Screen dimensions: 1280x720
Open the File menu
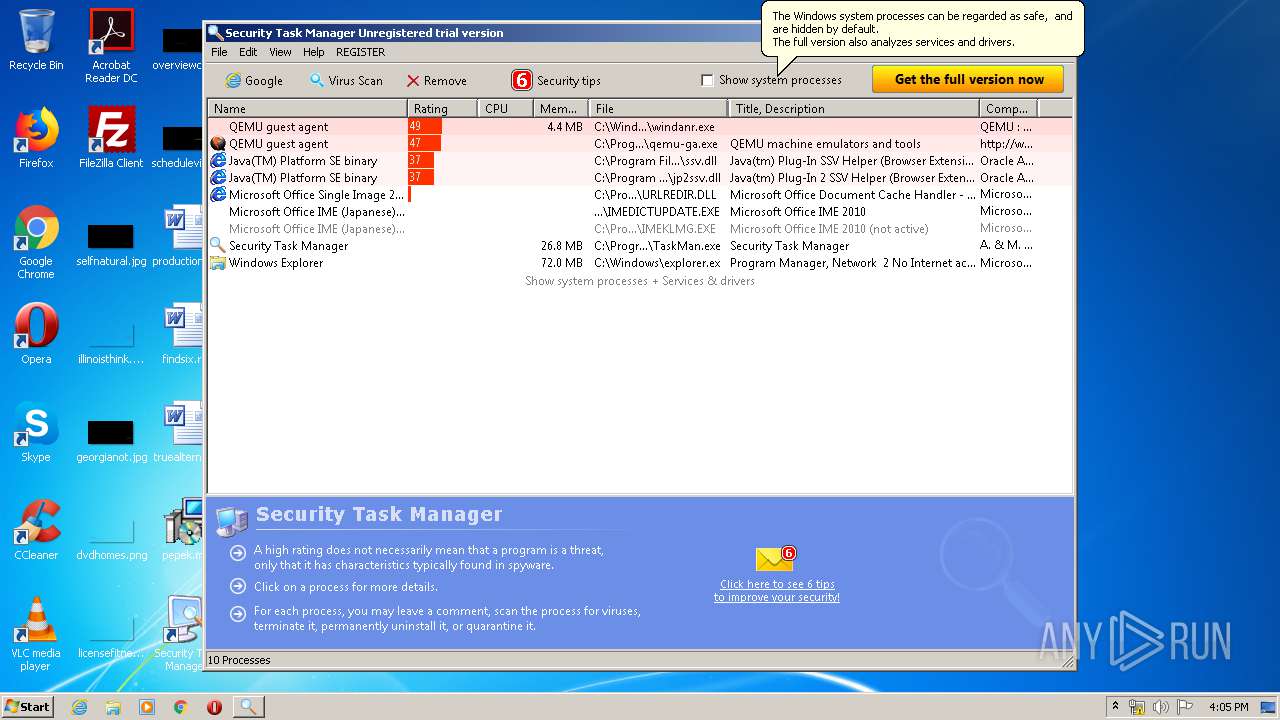click(x=219, y=52)
